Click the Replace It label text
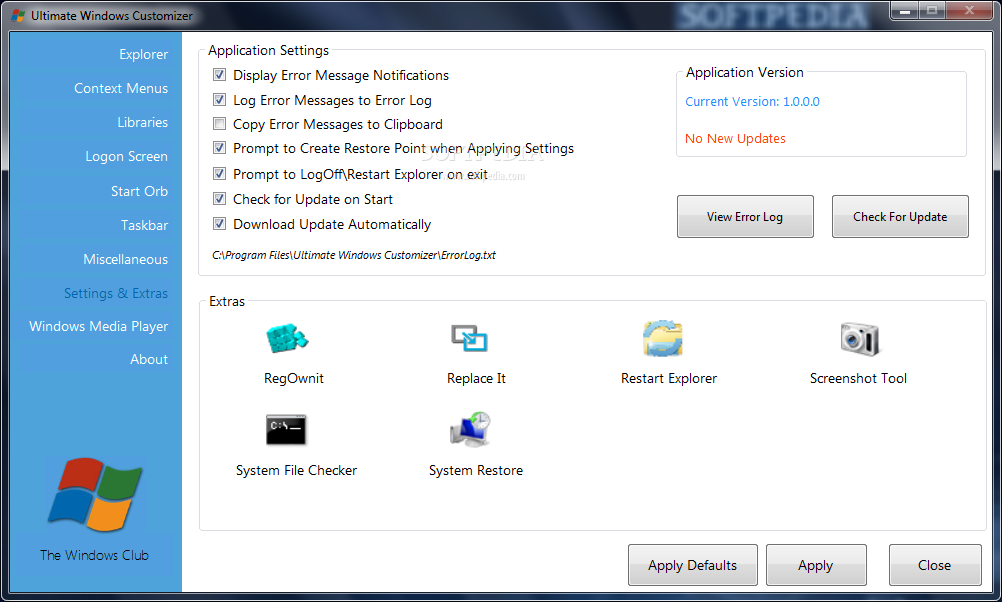The height and width of the screenshot is (602, 1002). (x=476, y=378)
